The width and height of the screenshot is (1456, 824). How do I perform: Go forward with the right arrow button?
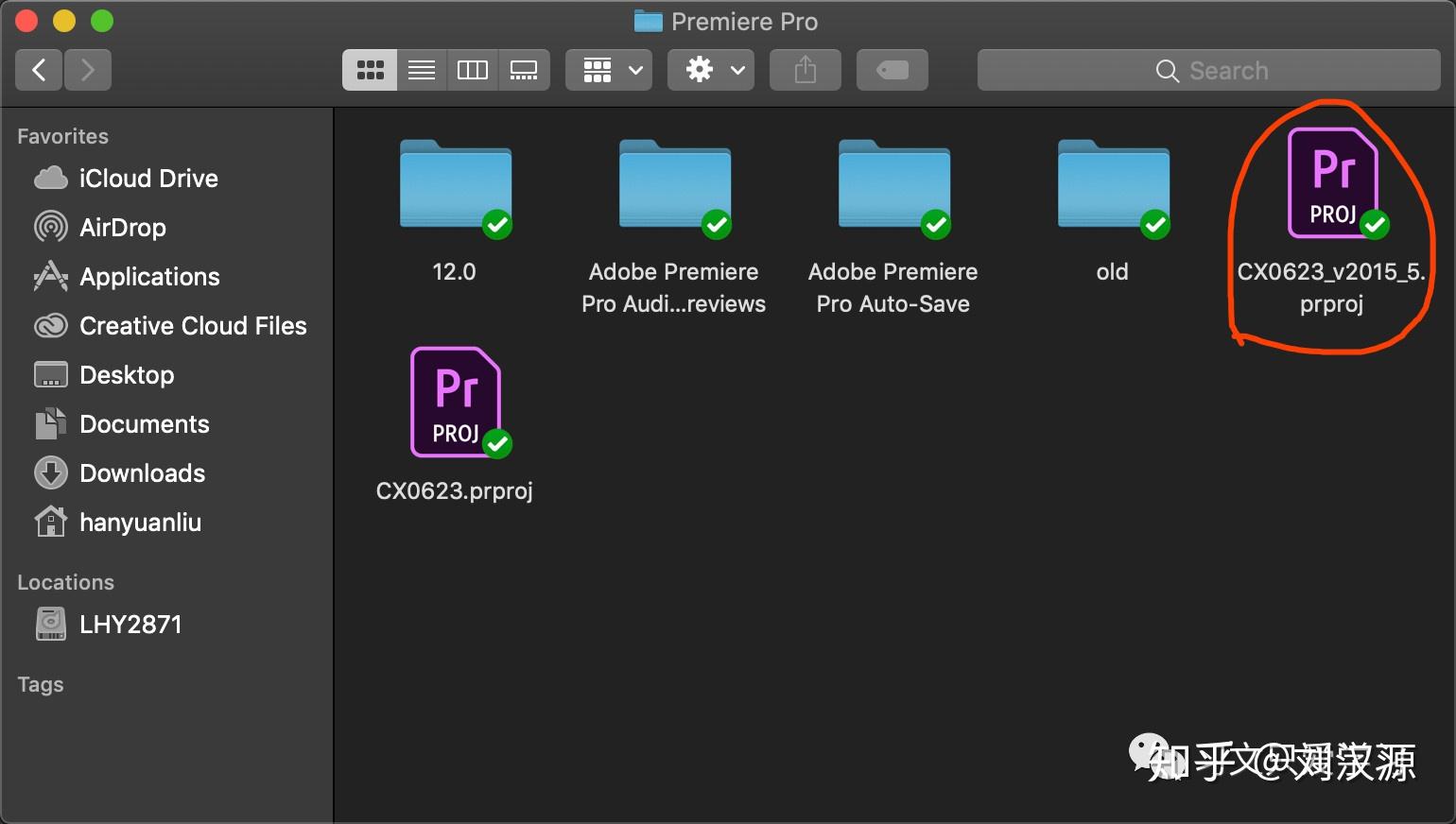click(x=88, y=70)
